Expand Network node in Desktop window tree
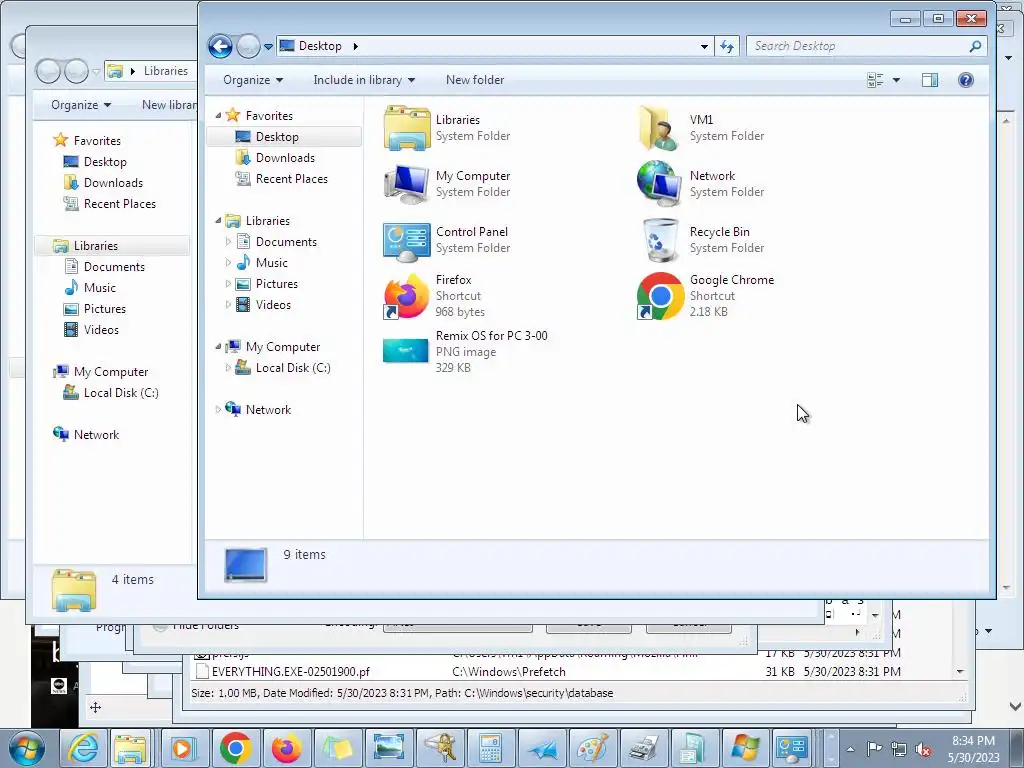 (218, 409)
